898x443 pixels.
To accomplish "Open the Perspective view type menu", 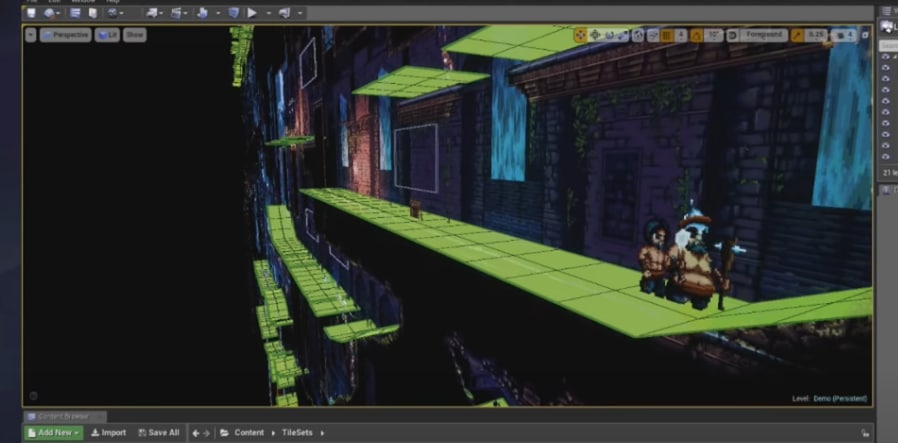I will pos(65,35).
